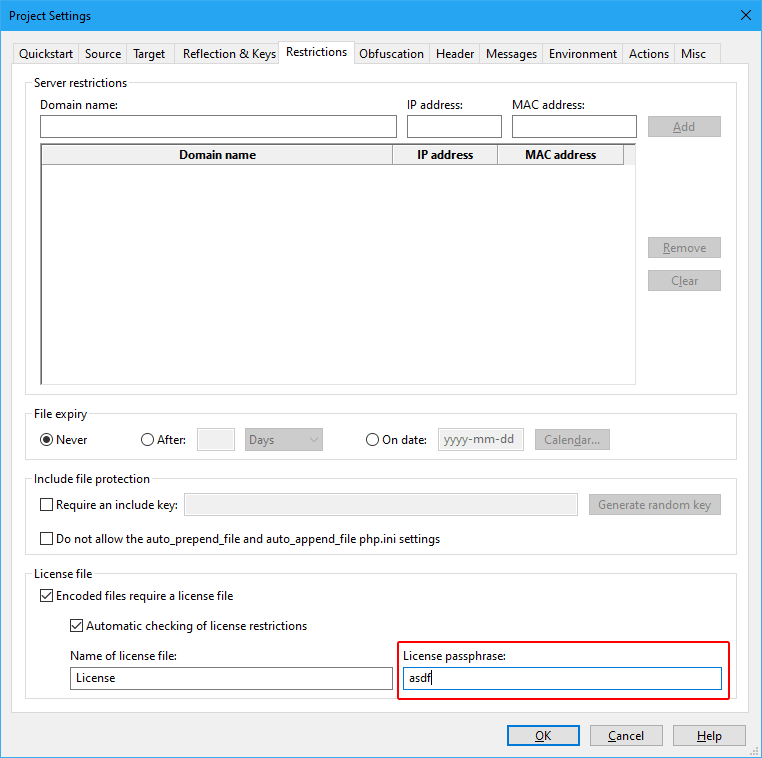The image size is (762, 758).
Task: Switch to the Quickstart tab
Action: tap(46, 54)
